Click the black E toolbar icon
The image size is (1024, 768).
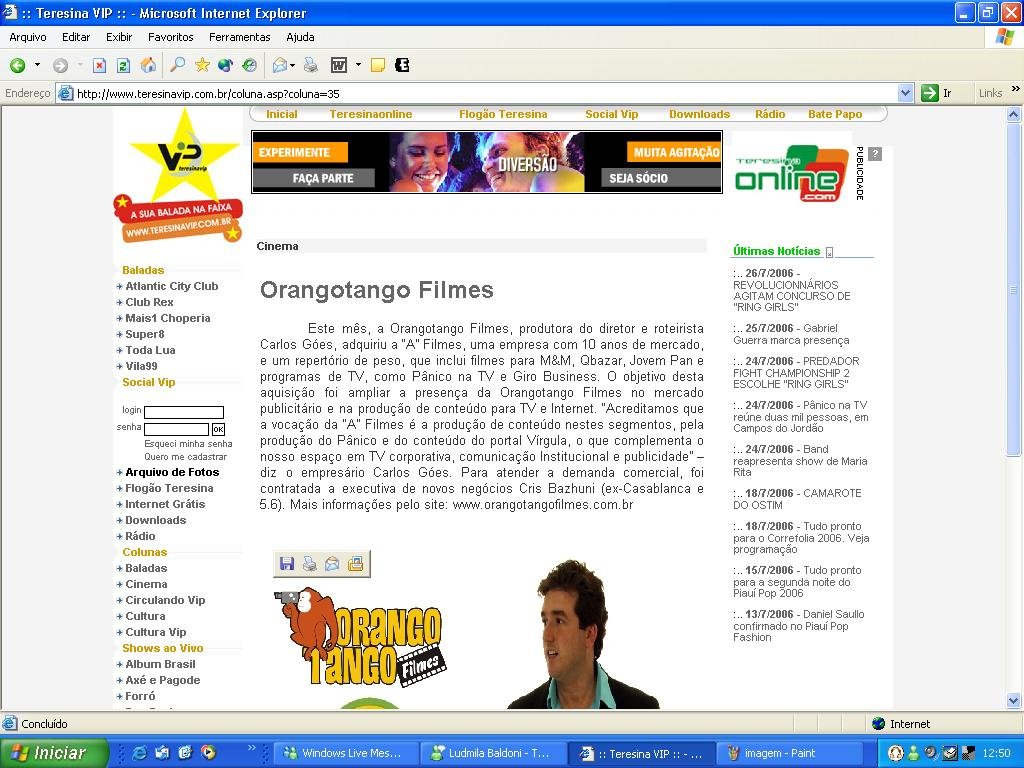coord(402,65)
